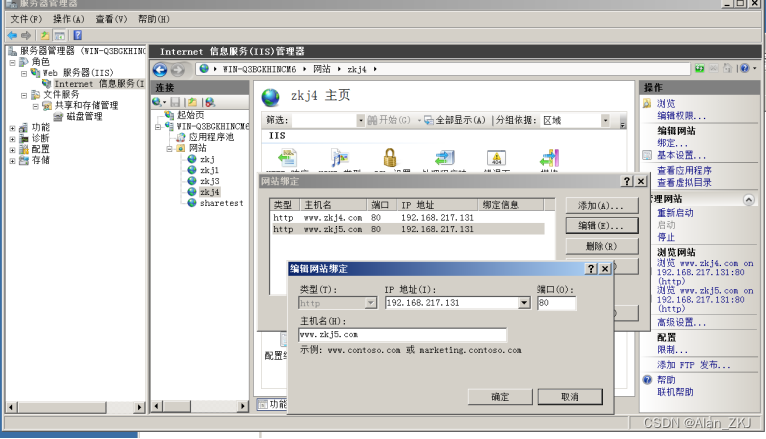Click the 编辑权限... link
Viewport: 766px width, 439px height.
[681, 116]
